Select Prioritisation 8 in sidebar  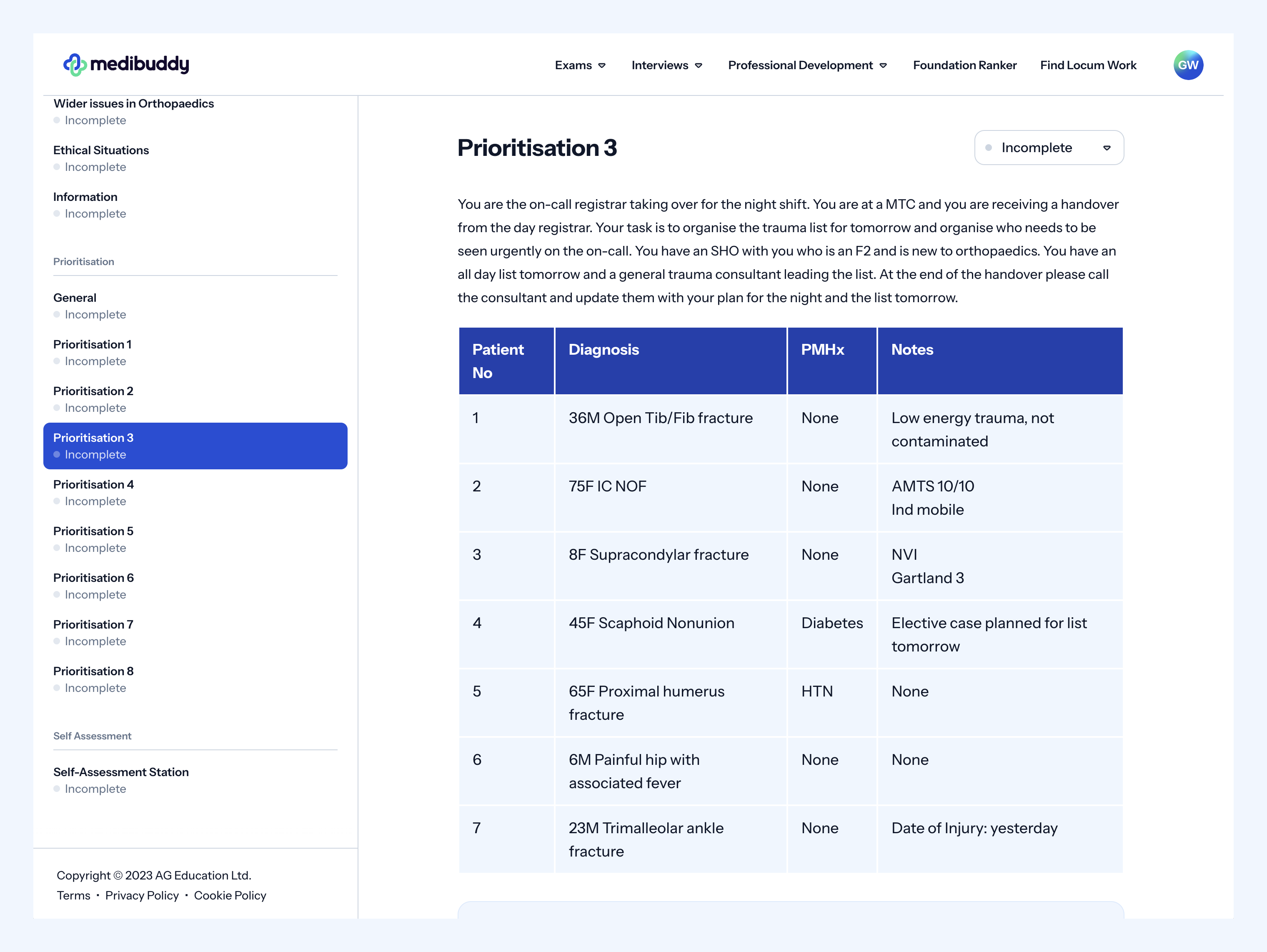coord(195,679)
